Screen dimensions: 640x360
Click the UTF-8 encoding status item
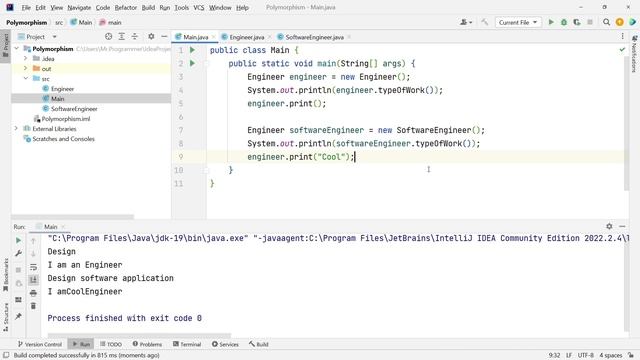[585, 355]
